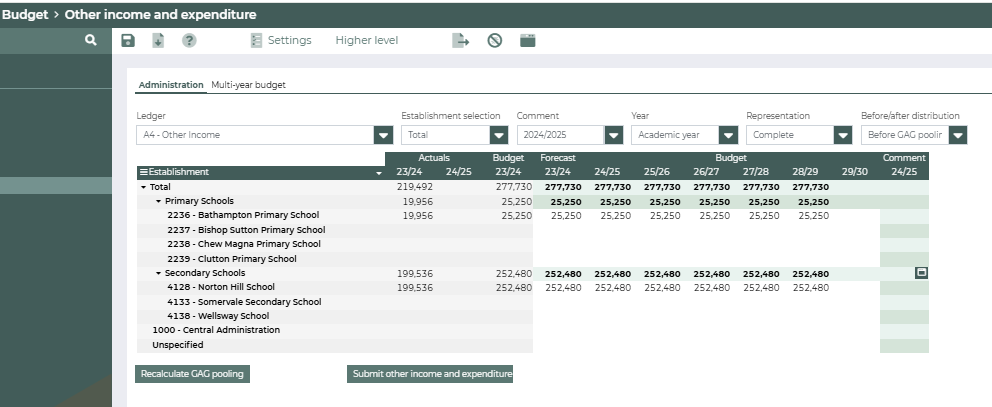The image size is (992, 407).
Task: Click Total Actuals 23/24 value 219,492
Action: tap(415, 187)
